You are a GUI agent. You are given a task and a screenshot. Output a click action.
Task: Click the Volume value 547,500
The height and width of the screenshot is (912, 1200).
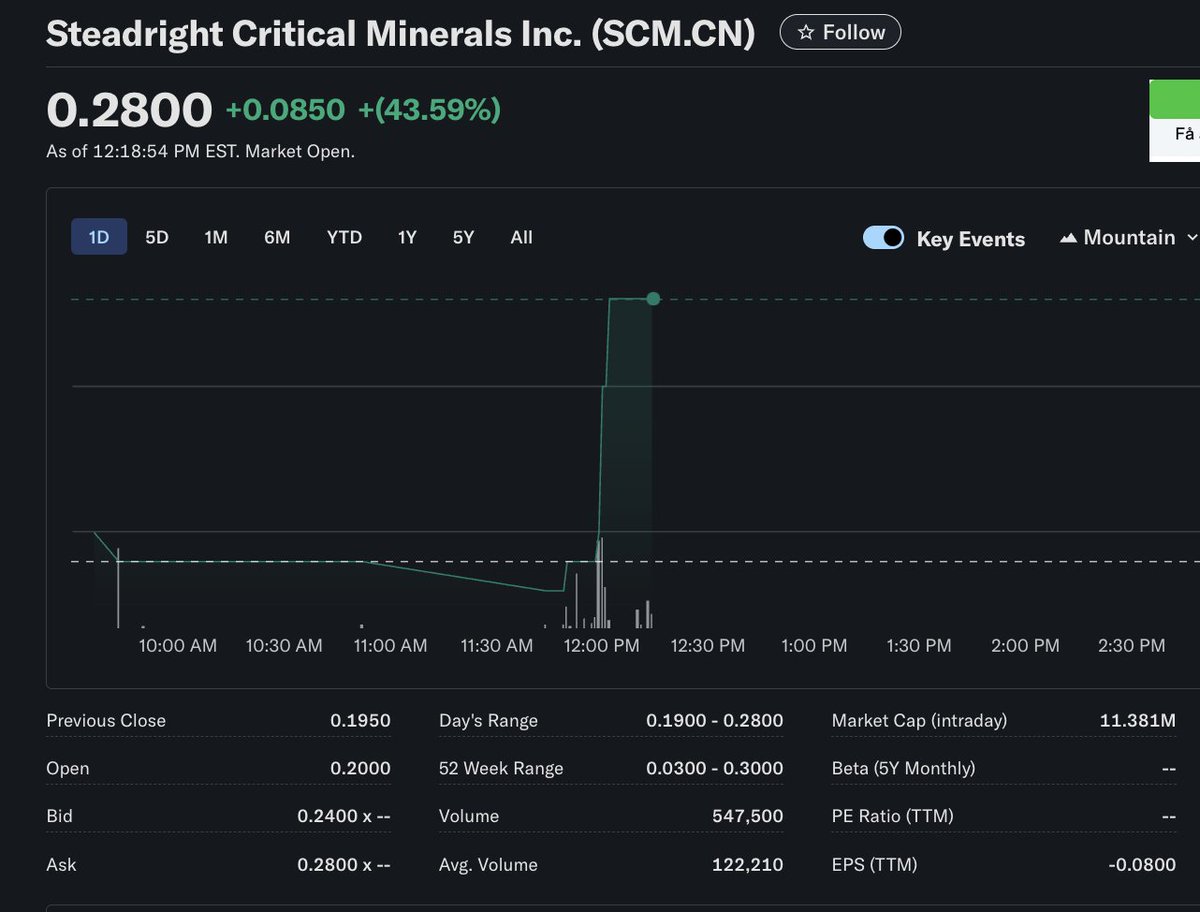point(745,816)
